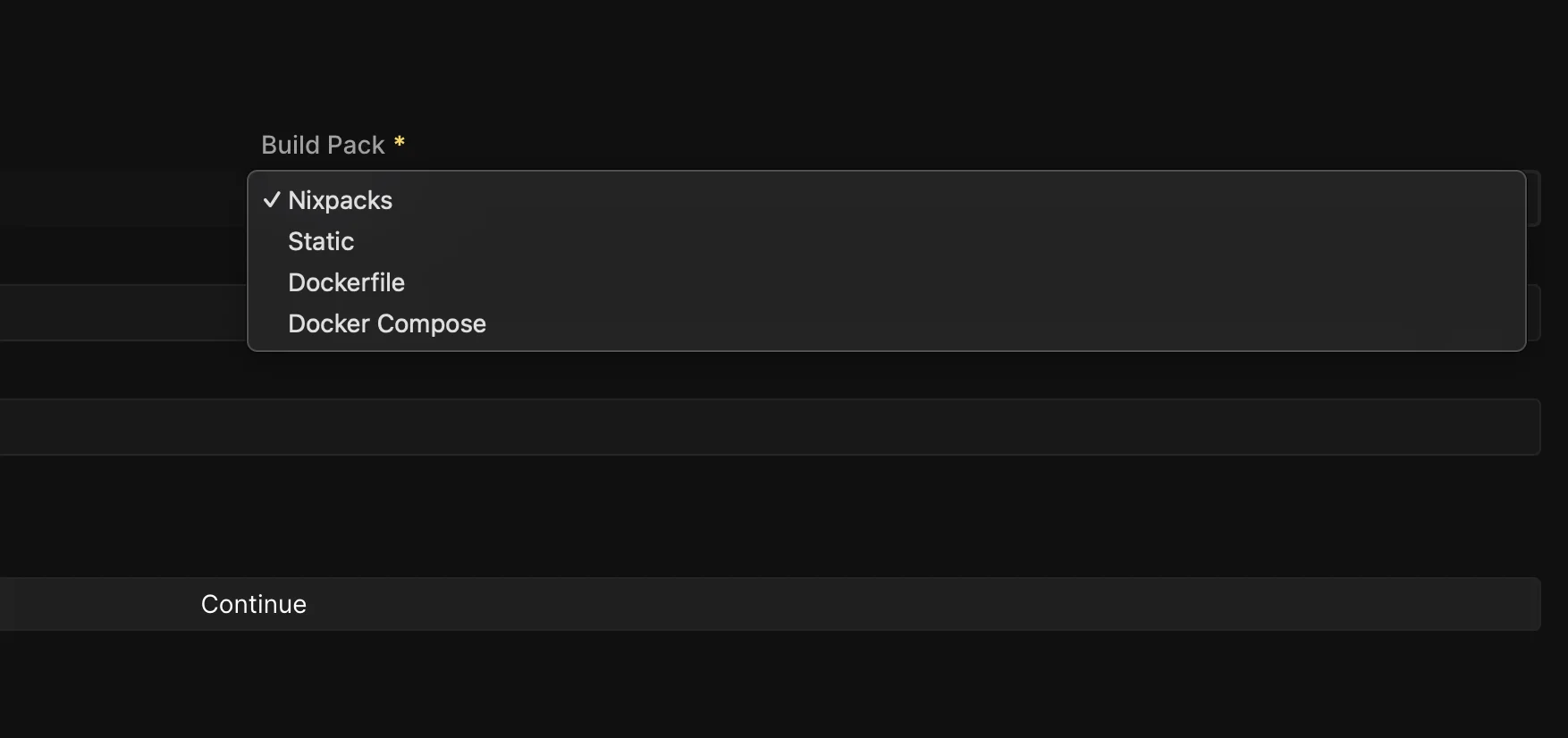This screenshot has height=738, width=1568.
Task: Focus the field left of the Dockerfile option
Action: (x=123, y=313)
